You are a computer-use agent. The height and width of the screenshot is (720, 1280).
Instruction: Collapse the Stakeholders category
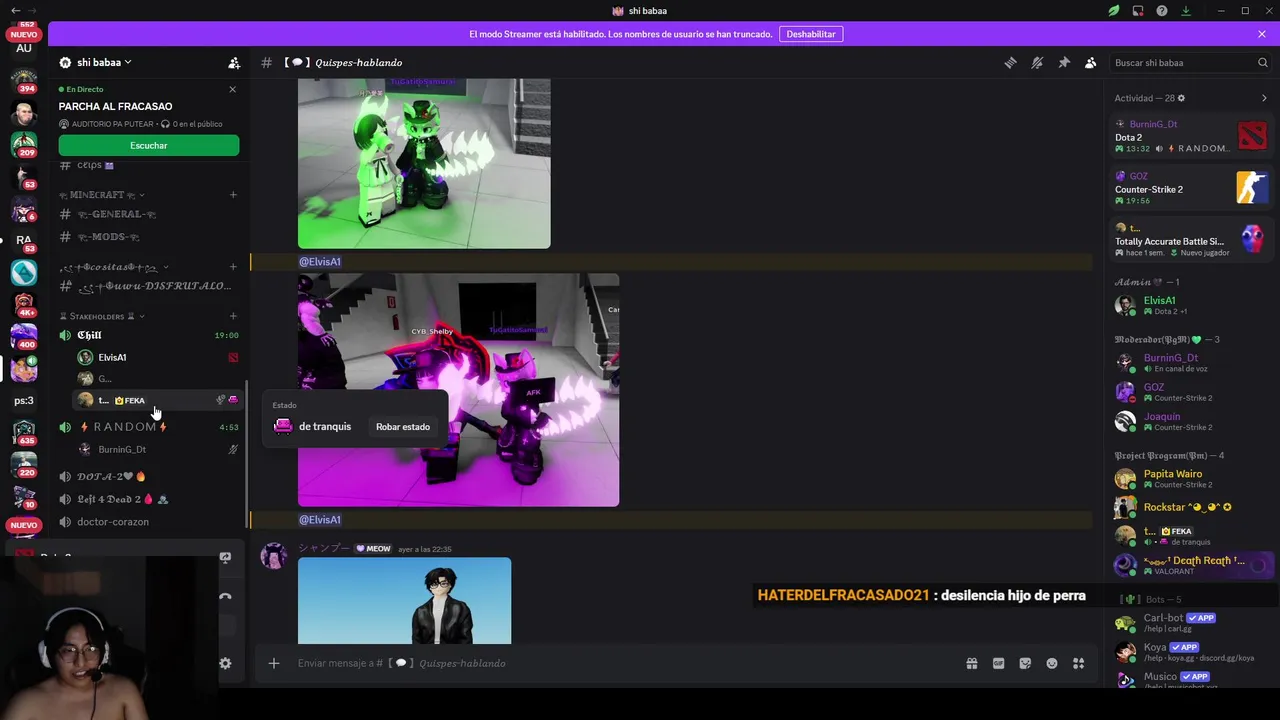coord(102,316)
